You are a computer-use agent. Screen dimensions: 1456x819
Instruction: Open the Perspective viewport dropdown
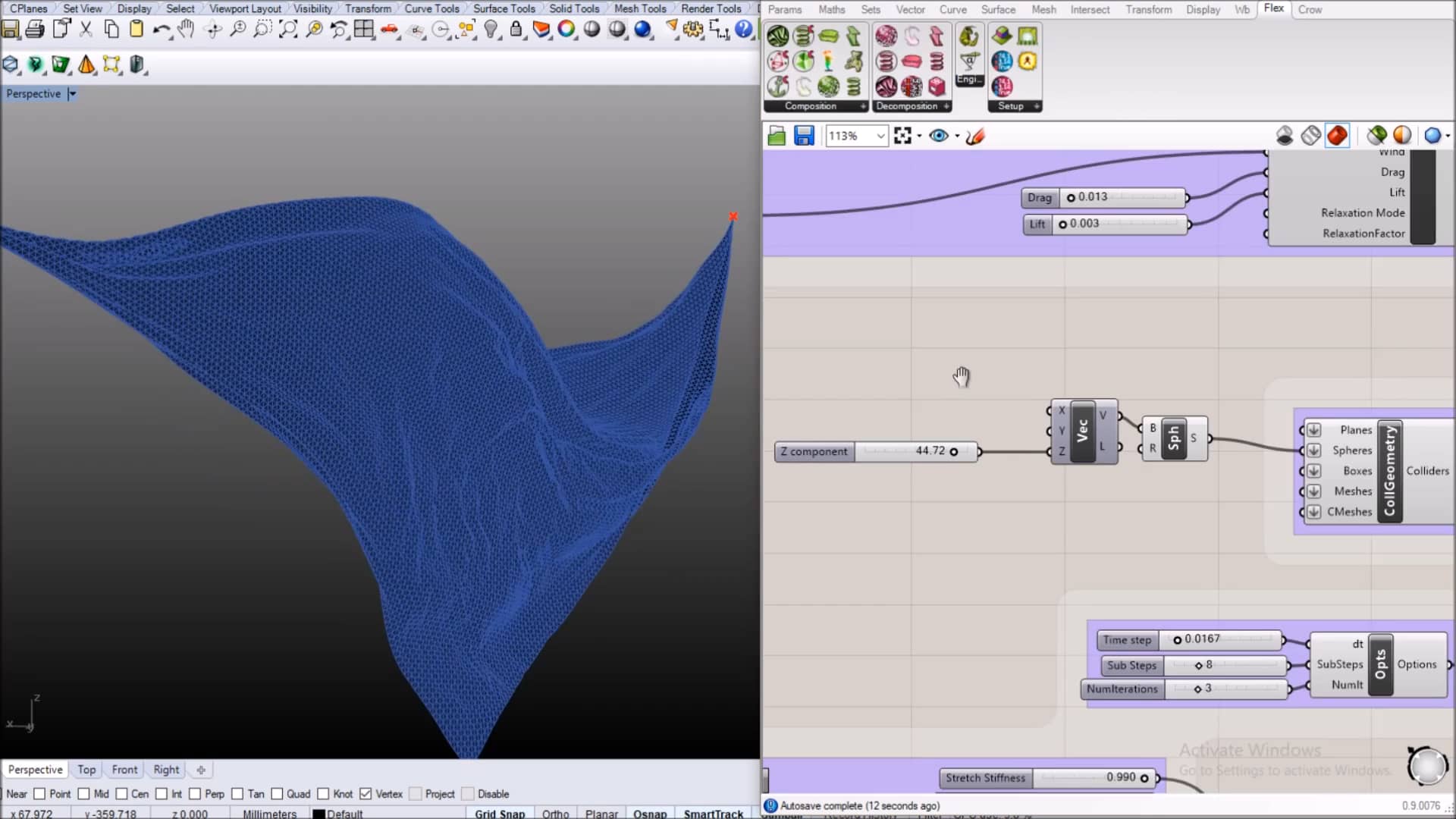coord(72,93)
